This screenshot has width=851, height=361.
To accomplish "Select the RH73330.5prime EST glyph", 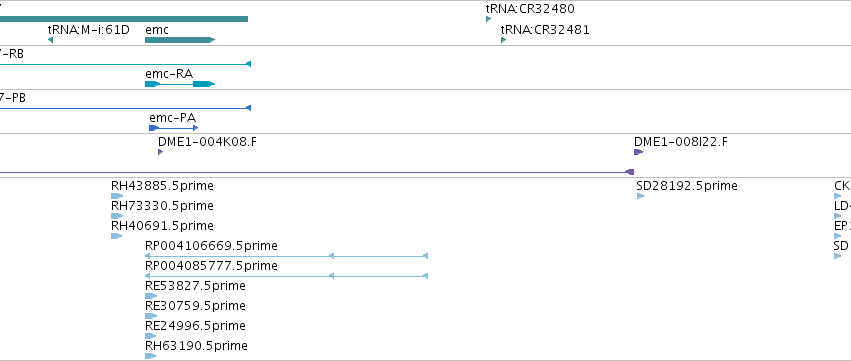I will (x=117, y=216).
